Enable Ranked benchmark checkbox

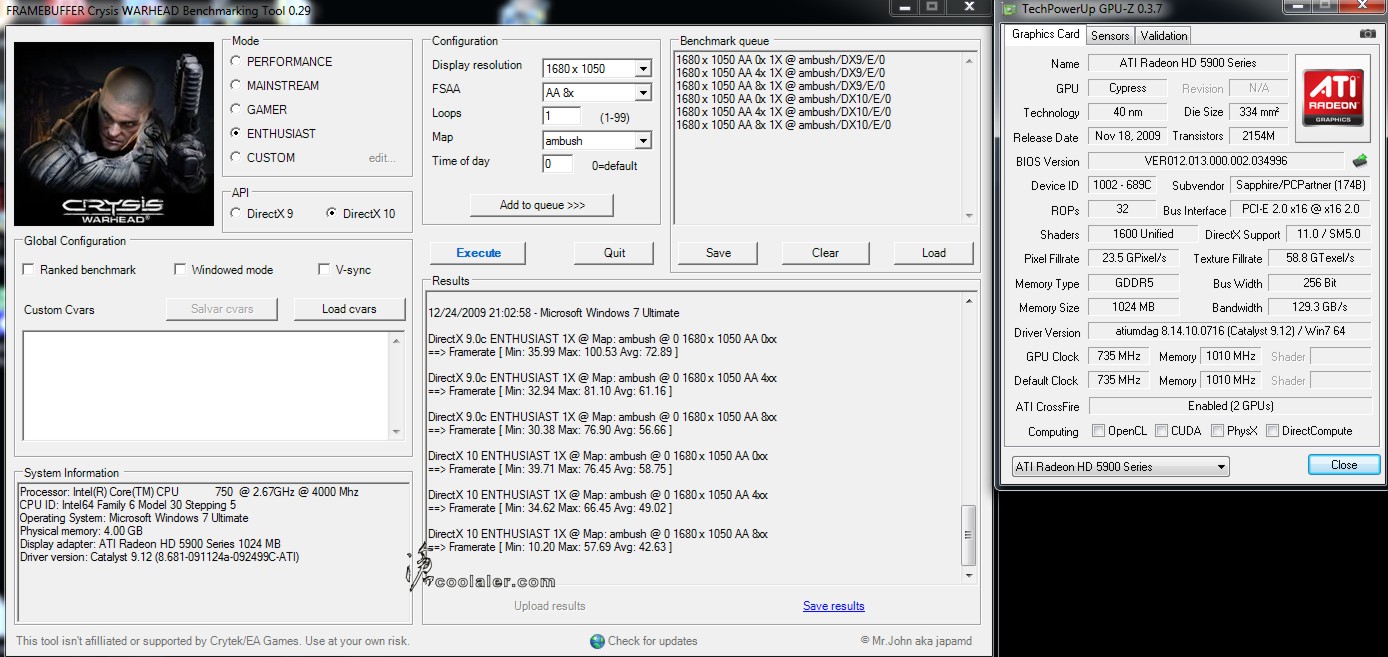[29, 269]
